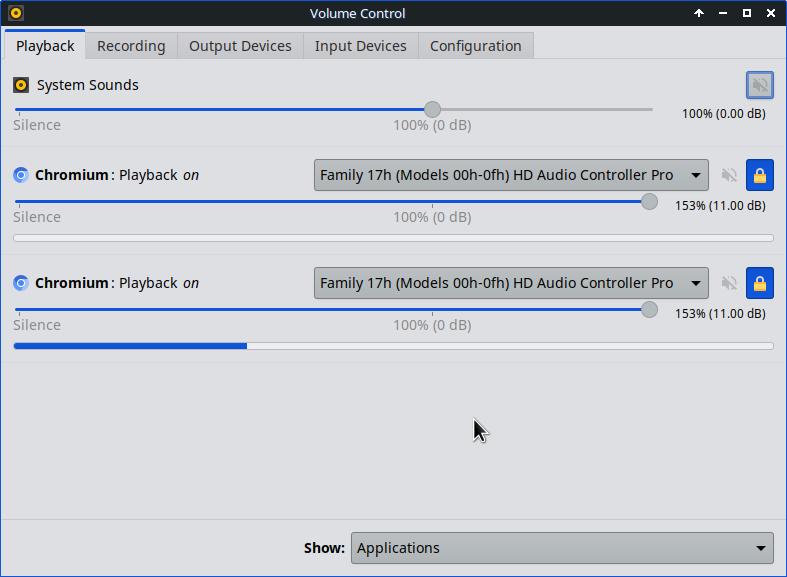This screenshot has width=787, height=577.
Task: Click the System Sounds speaker icon
Action: [21, 85]
